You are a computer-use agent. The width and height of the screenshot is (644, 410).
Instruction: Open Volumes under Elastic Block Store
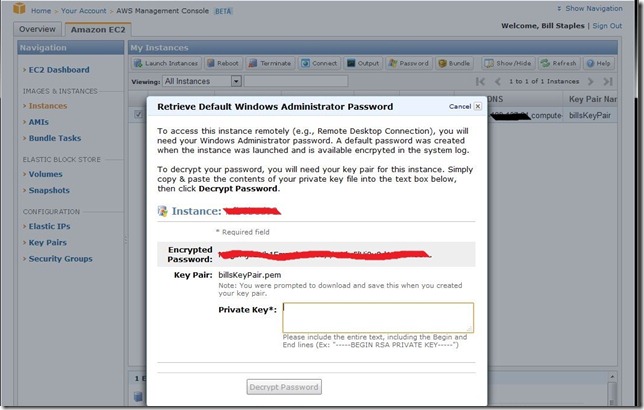click(45, 174)
